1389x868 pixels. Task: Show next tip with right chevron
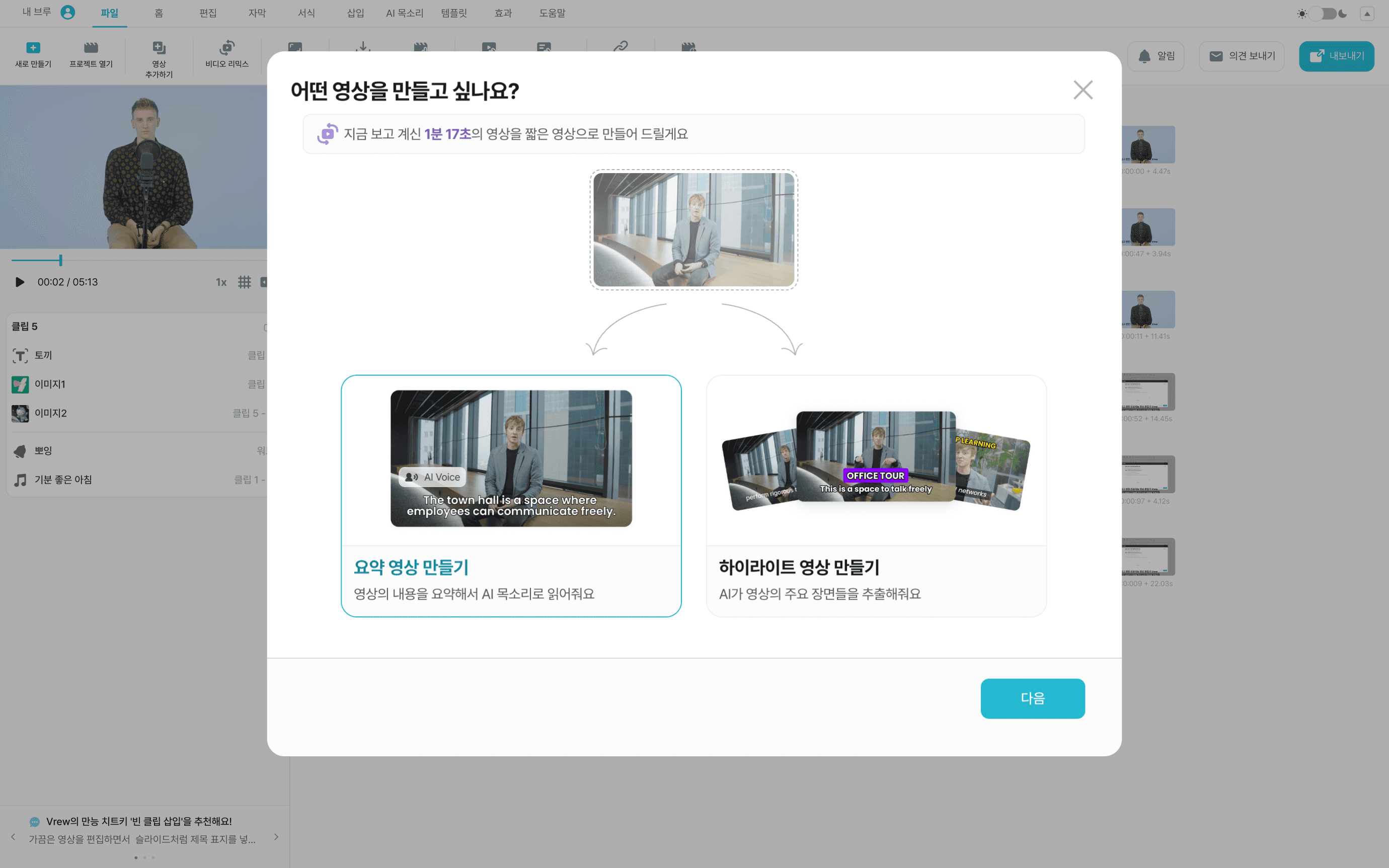(276, 837)
